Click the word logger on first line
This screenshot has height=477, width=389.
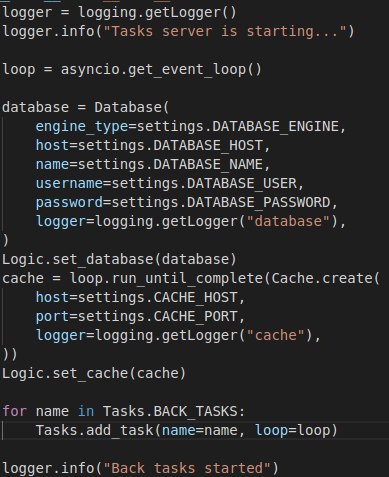pyautogui.click(x=27, y=13)
